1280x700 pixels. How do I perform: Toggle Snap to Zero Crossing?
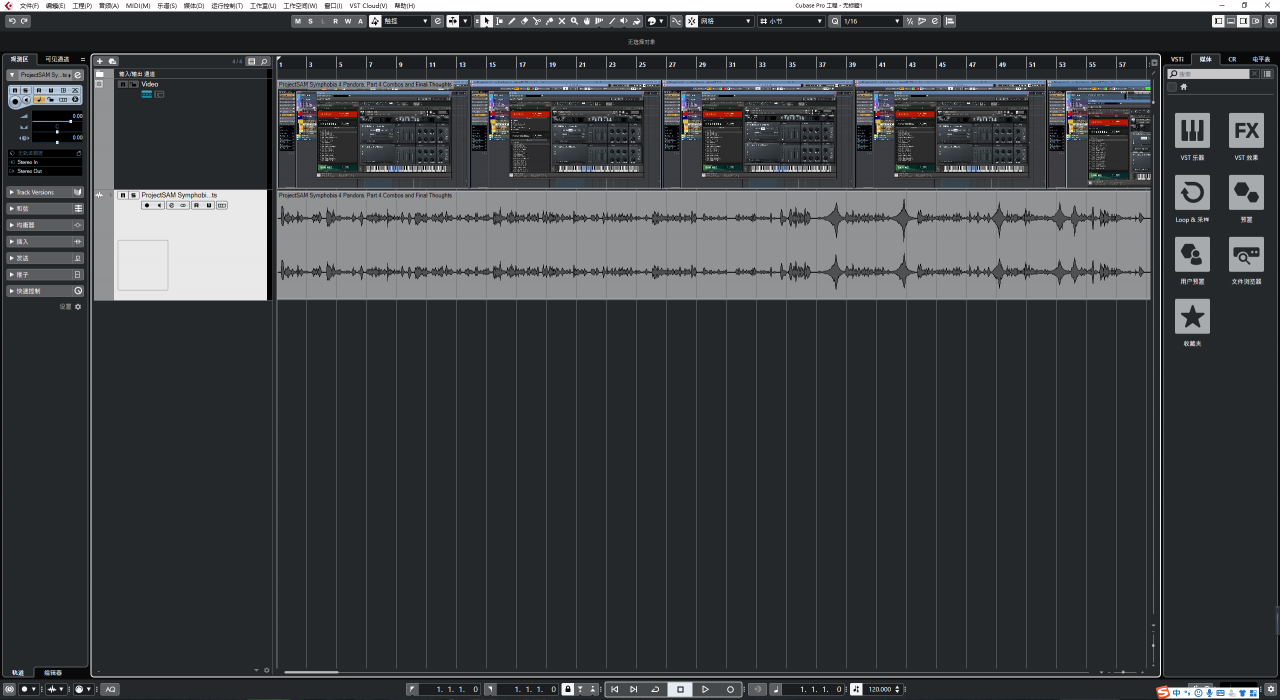676,21
